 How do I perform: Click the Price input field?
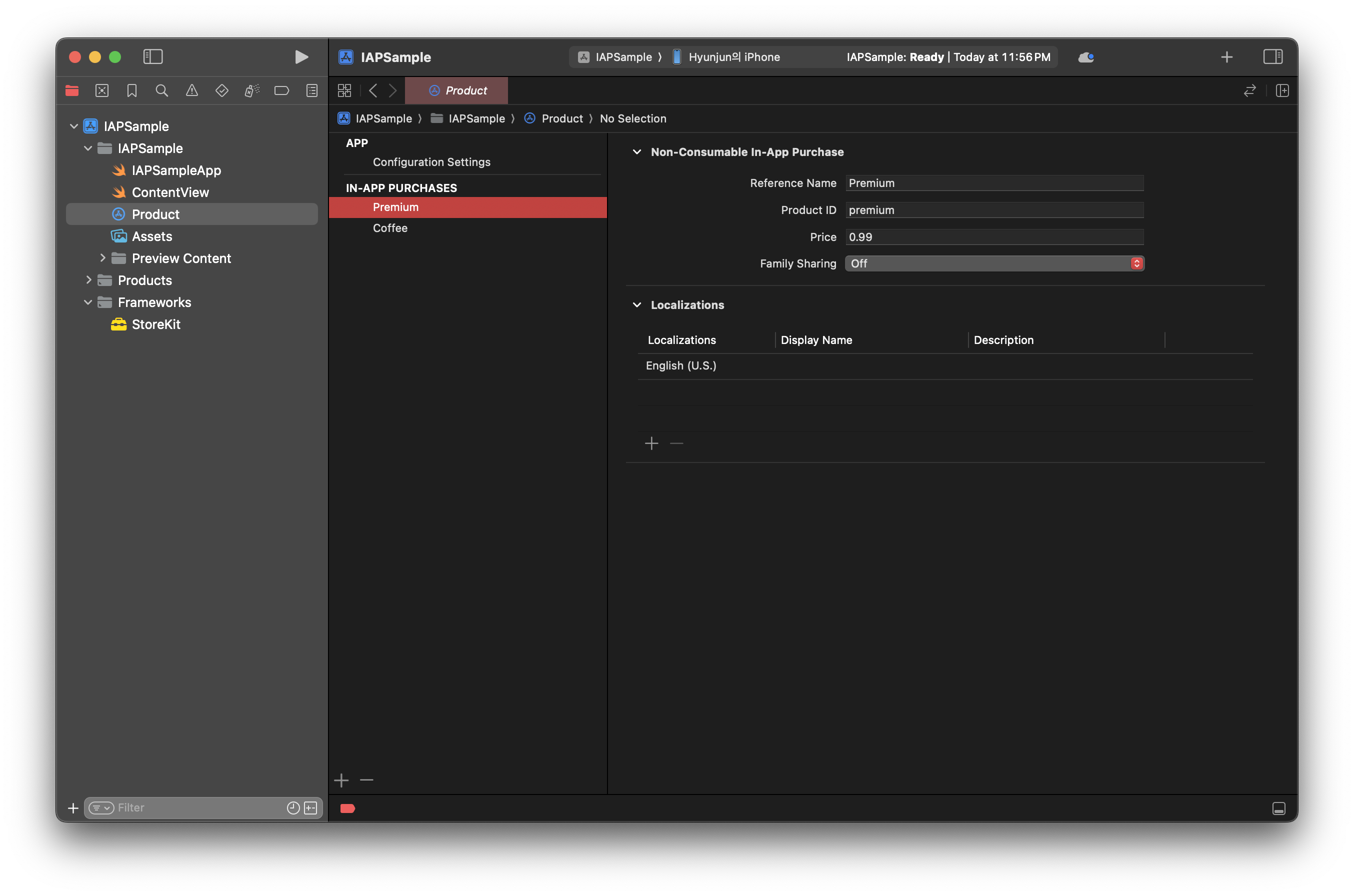(994, 237)
